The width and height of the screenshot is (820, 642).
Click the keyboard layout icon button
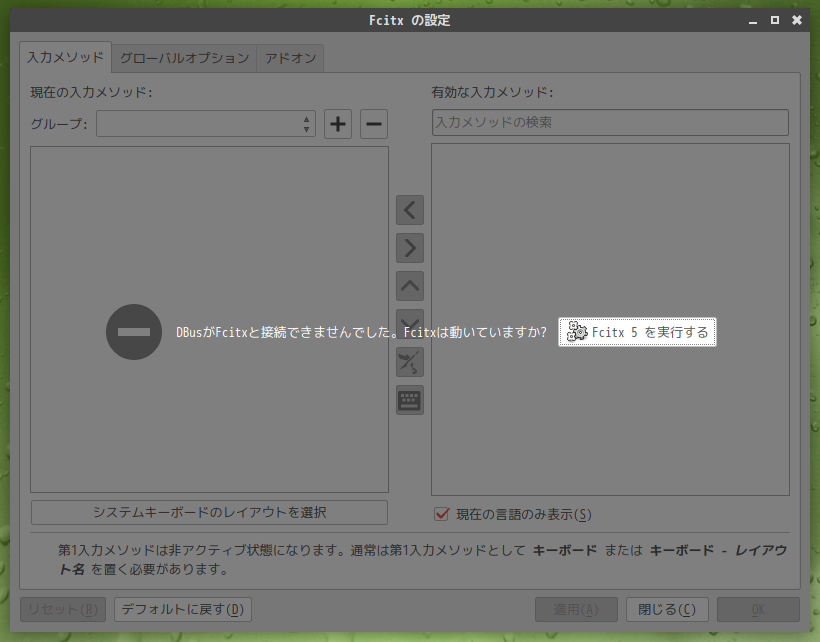click(x=410, y=400)
